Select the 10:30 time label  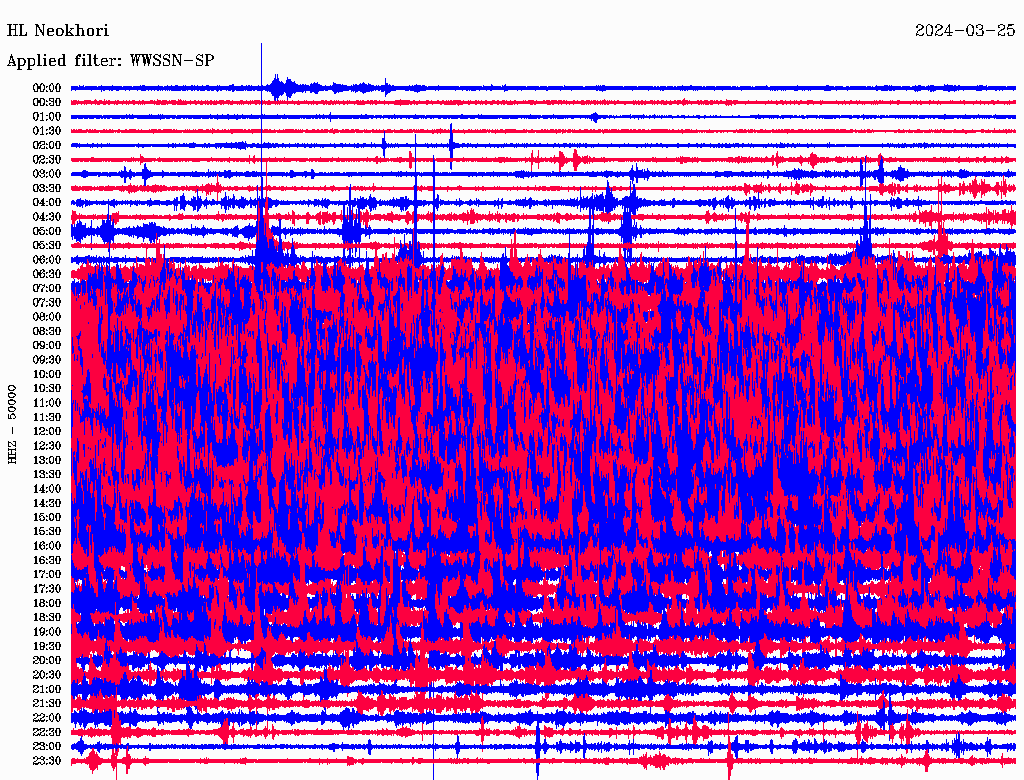tap(47, 389)
